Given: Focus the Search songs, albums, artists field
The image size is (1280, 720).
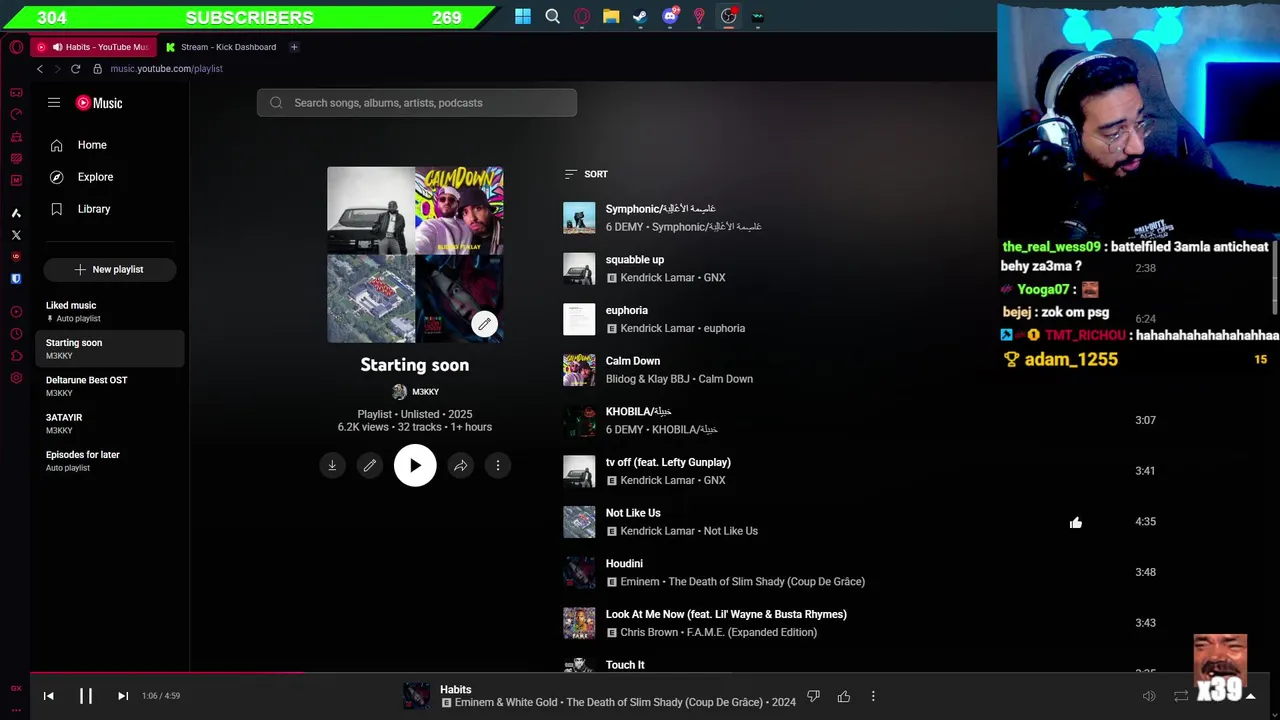Looking at the screenshot, I should 417,103.
